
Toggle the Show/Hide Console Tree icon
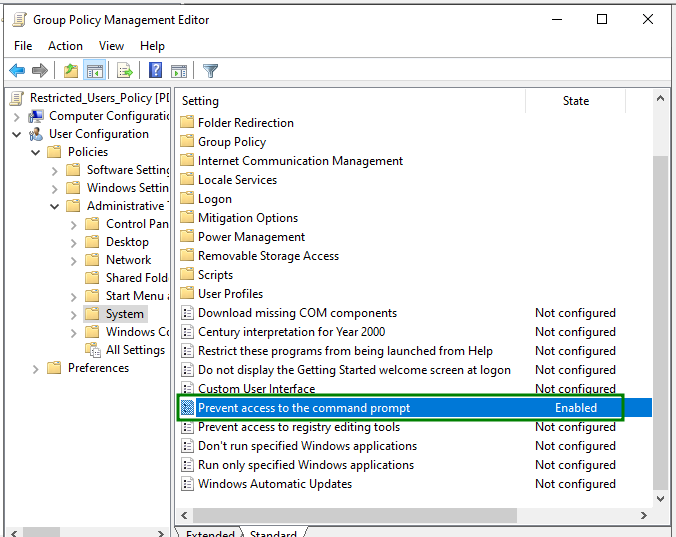94,70
